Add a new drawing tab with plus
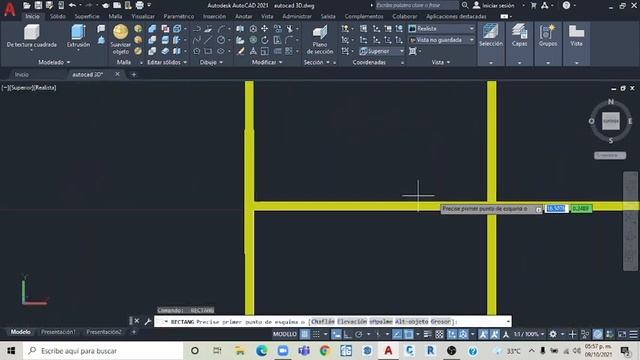 tap(133, 75)
